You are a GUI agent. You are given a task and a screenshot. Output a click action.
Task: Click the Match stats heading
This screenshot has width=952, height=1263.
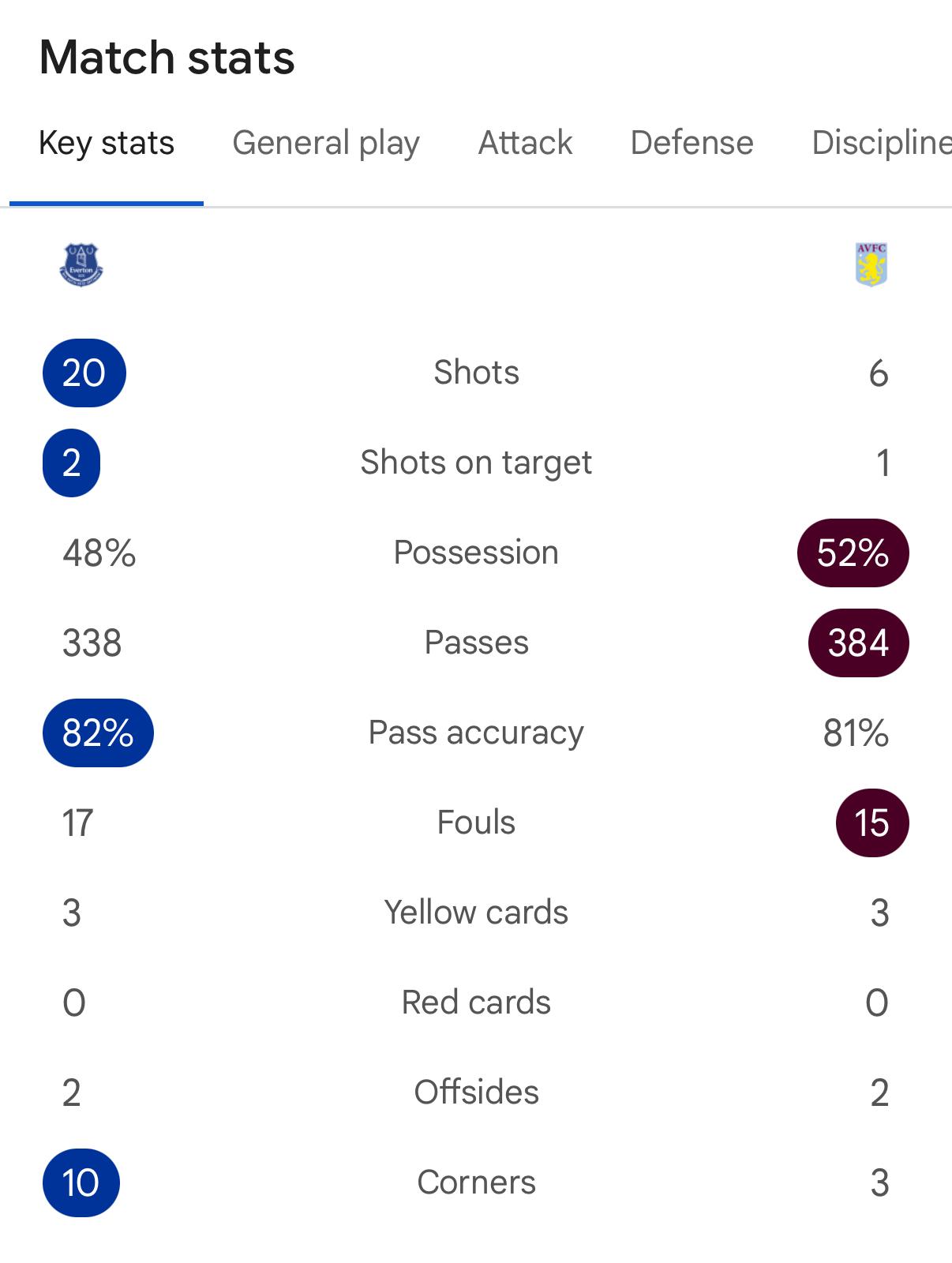coord(167,58)
